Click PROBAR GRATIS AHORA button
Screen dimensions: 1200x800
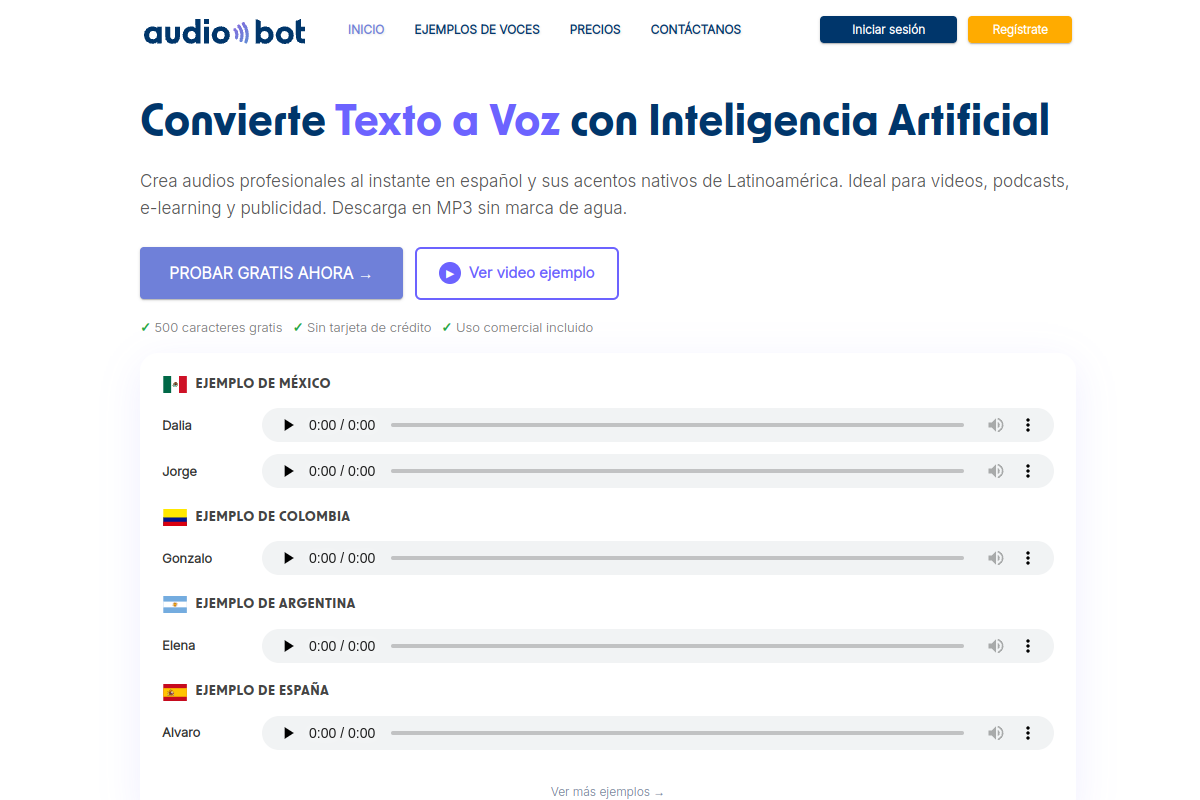[x=271, y=273]
